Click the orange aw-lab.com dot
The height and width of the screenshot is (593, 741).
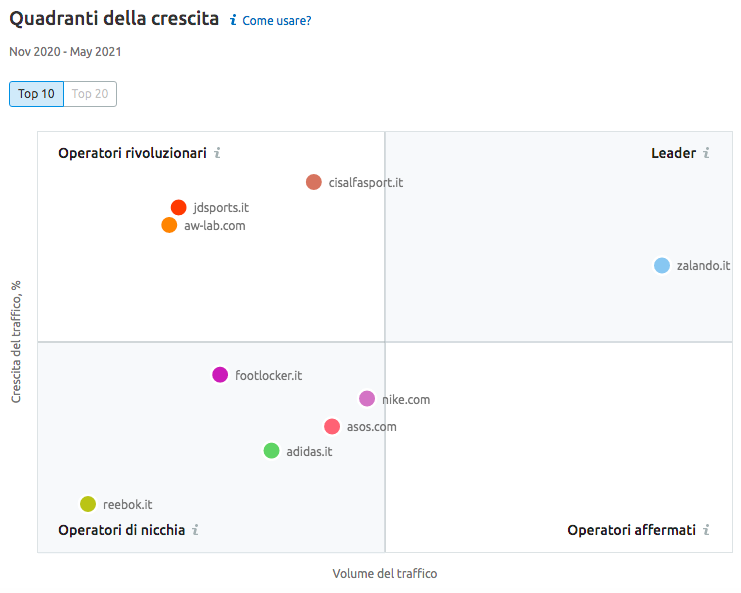[169, 225]
